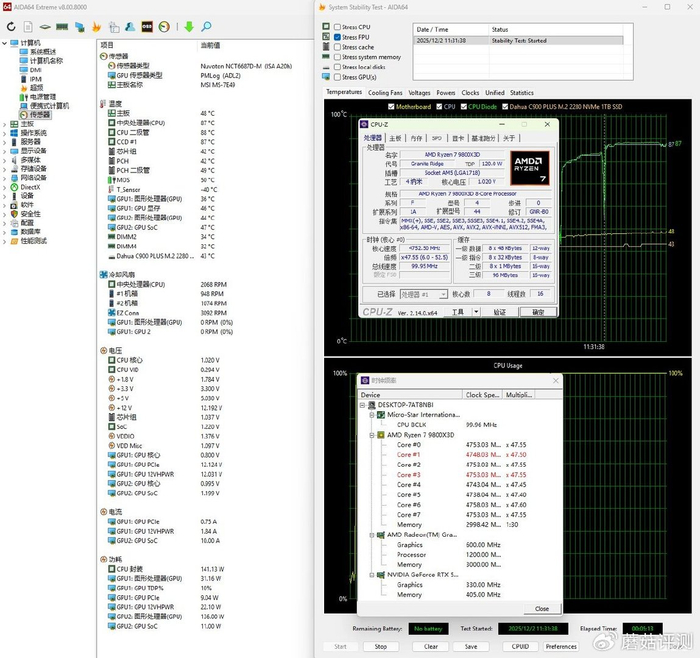Open the 处理器 #1 selection dropdown in CPU-Z
The width and height of the screenshot is (700, 658).
point(423,295)
